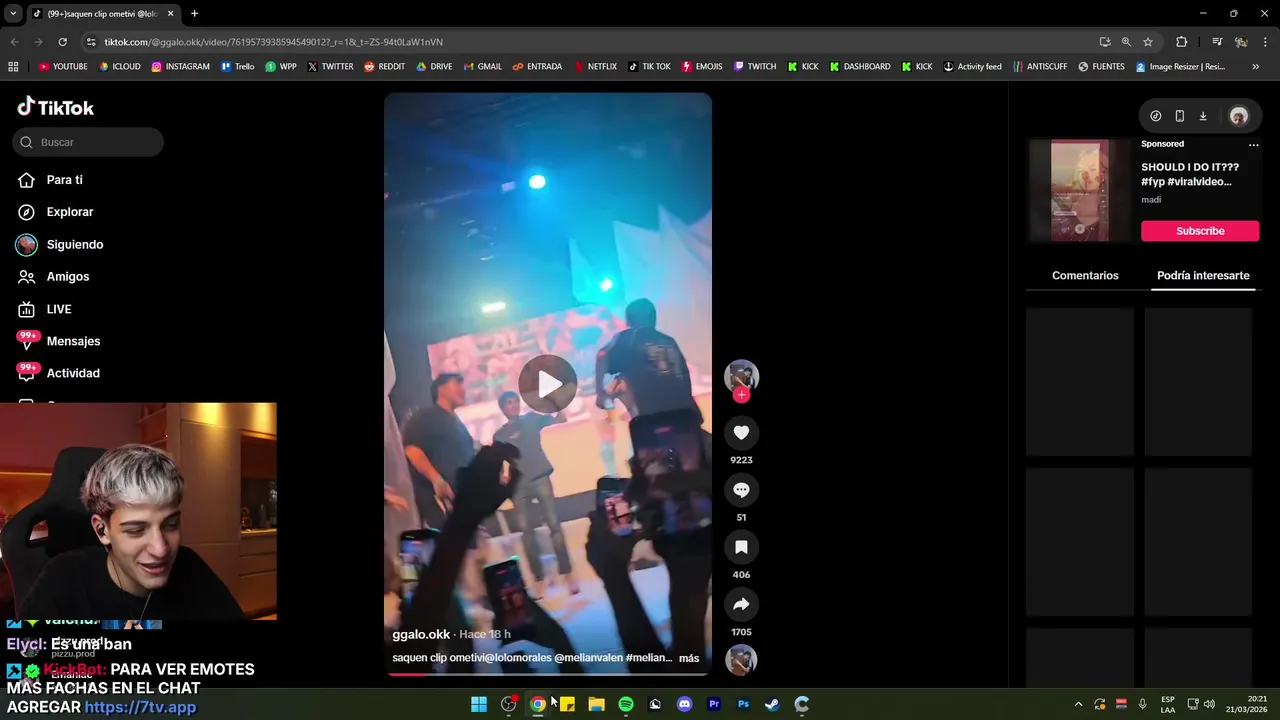Viewport: 1280px width, 720px height.
Task: Open the sponsored video thumbnail
Action: [1080, 190]
